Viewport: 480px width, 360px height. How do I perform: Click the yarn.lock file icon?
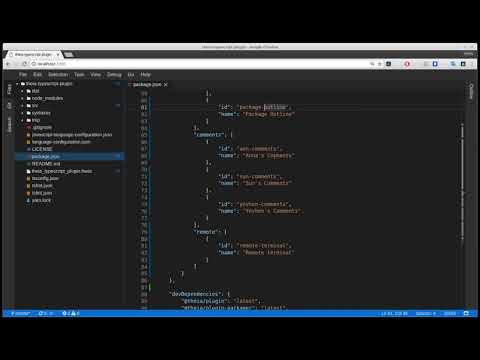29,200
